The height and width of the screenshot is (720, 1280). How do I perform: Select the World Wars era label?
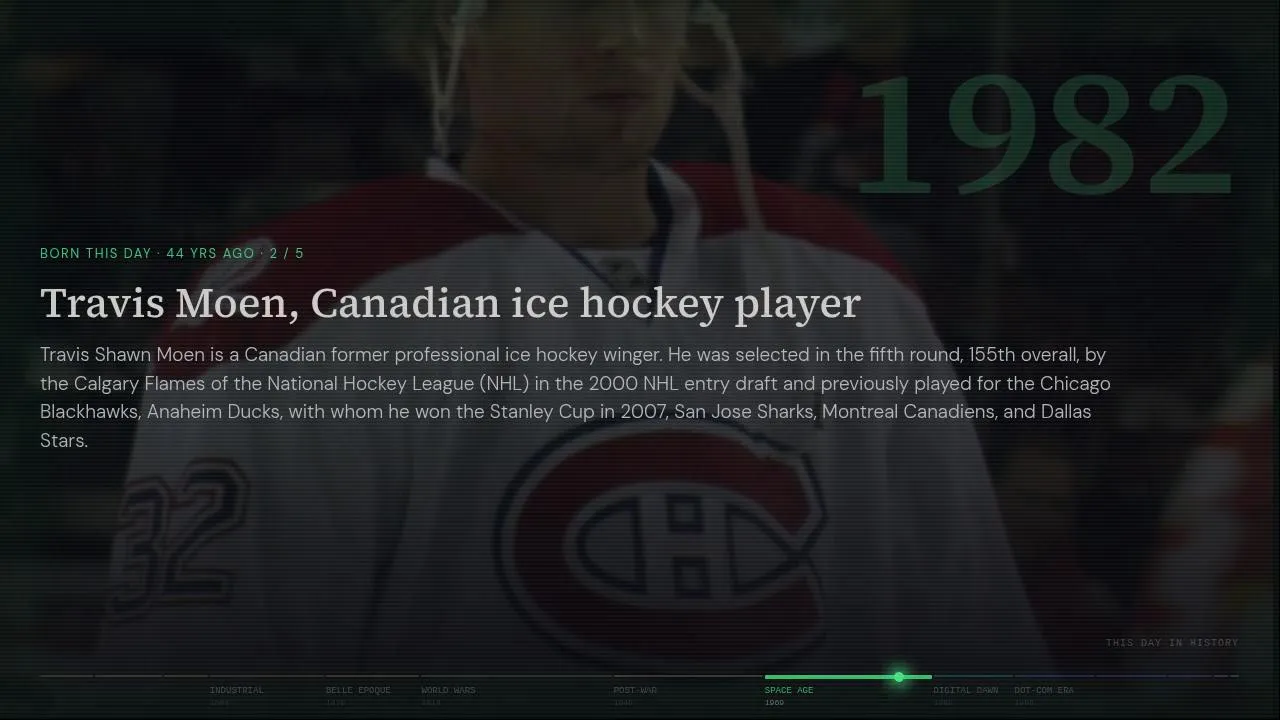(448, 690)
